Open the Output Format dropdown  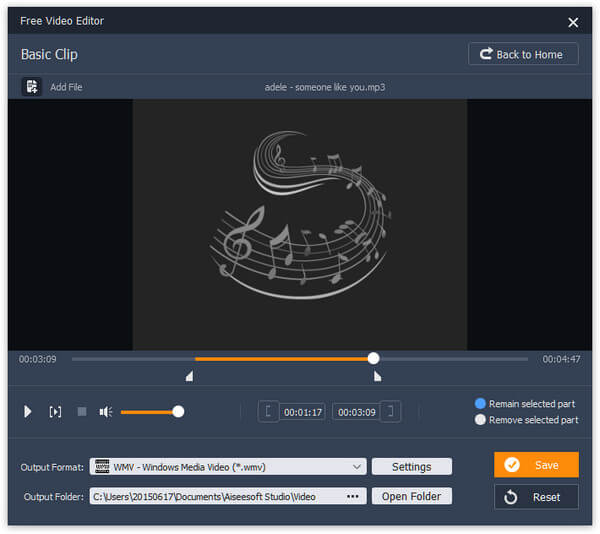point(228,467)
